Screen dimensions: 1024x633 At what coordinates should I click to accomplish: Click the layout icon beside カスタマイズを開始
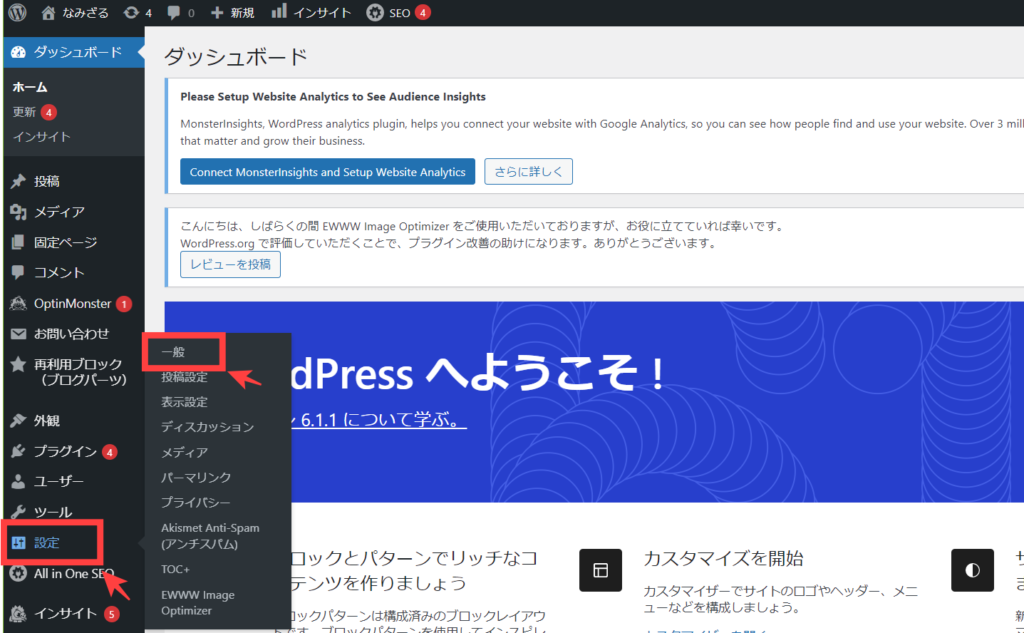coord(600,570)
